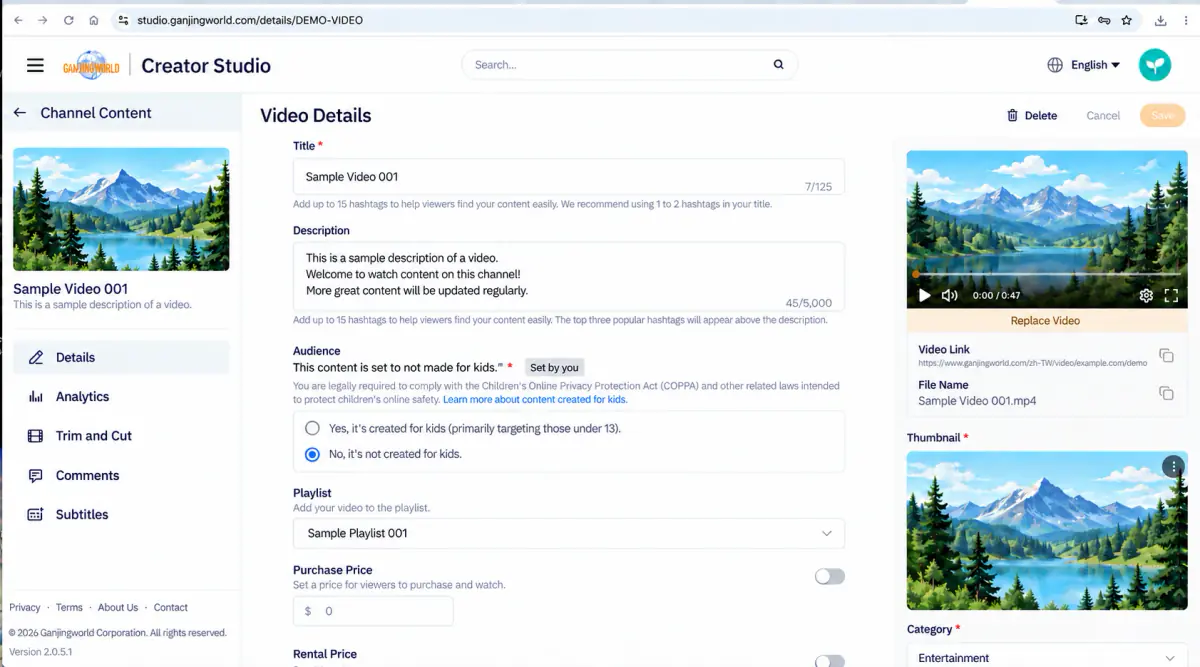Open the Terms footer link
1200x667 pixels.
coord(69,607)
